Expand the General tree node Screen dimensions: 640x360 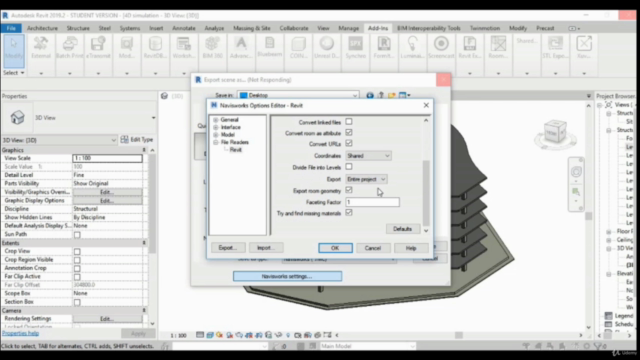point(216,120)
